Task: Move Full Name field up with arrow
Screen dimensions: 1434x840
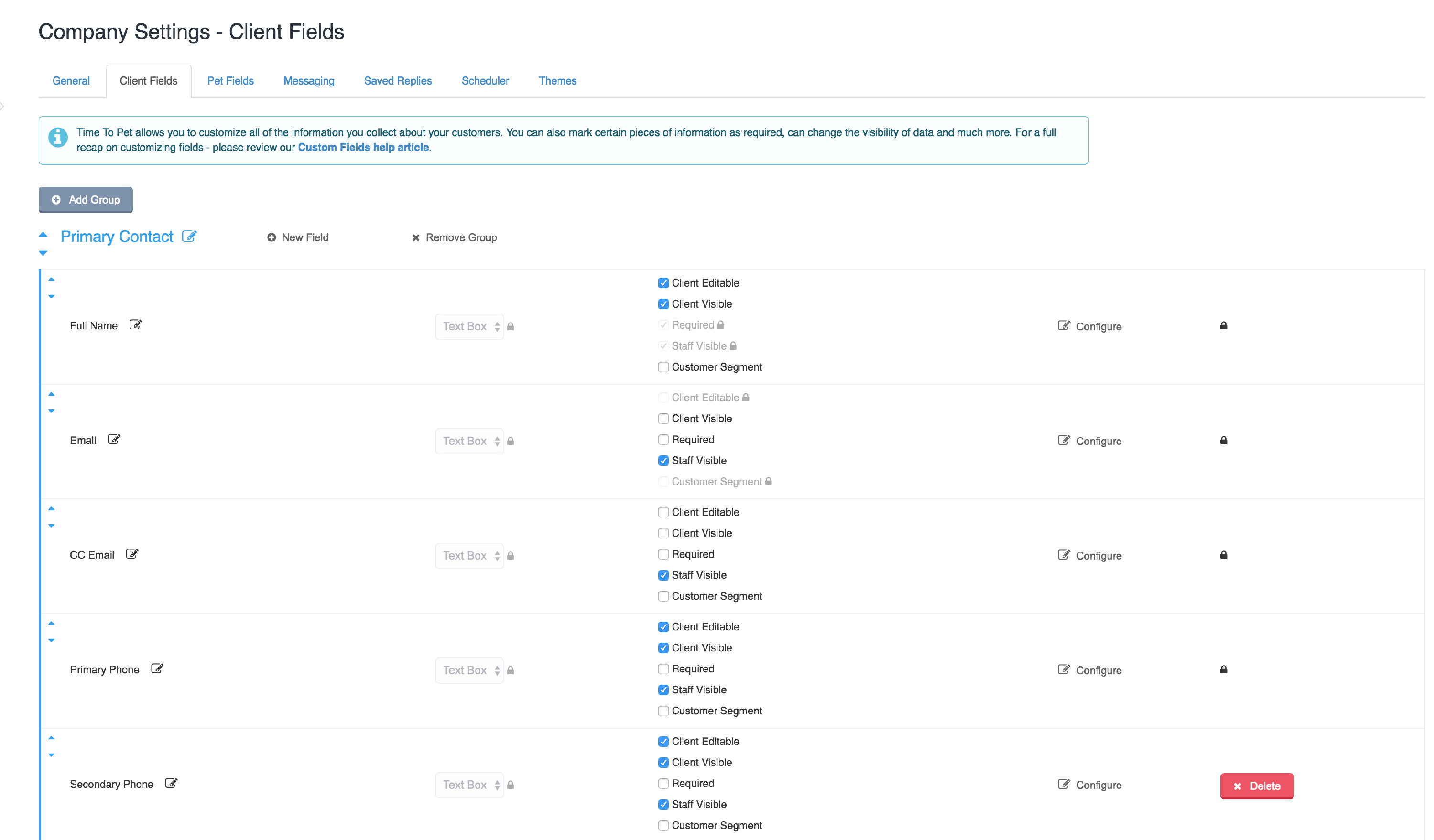Action: point(51,280)
